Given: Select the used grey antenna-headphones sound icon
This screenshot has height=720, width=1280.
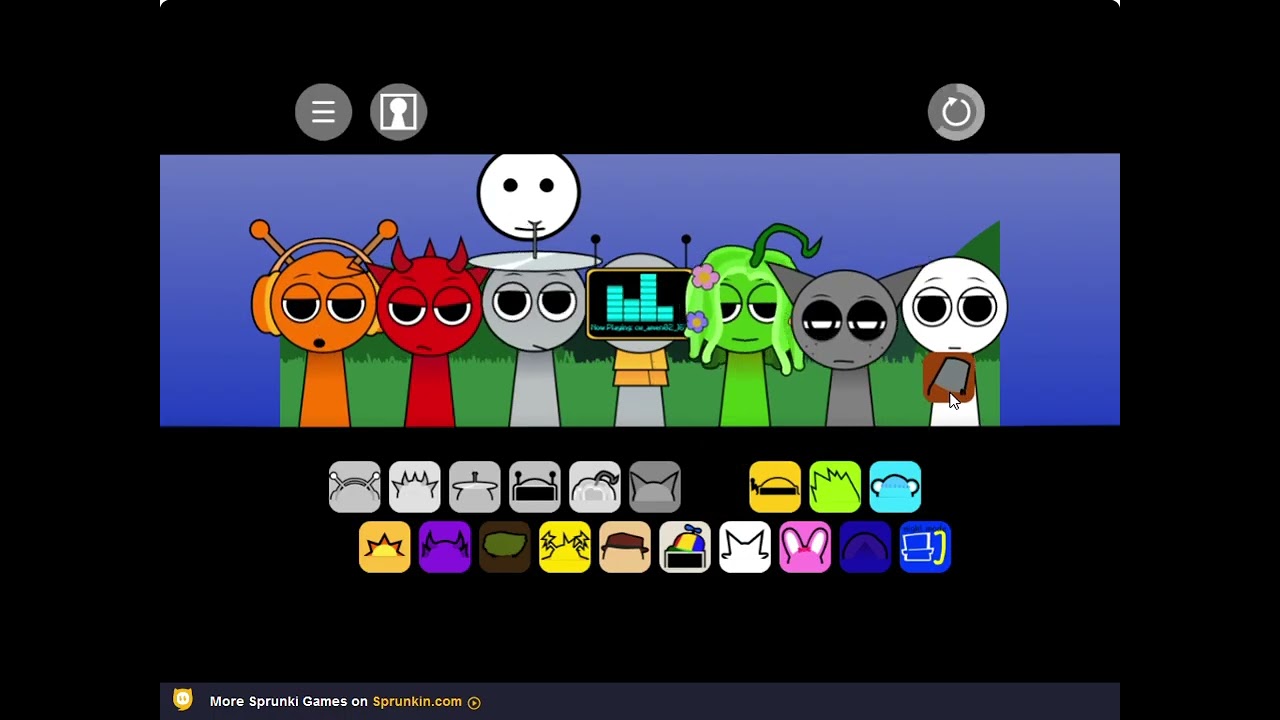Looking at the screenshot, I should pyautogui.click(x=355, y=487).
